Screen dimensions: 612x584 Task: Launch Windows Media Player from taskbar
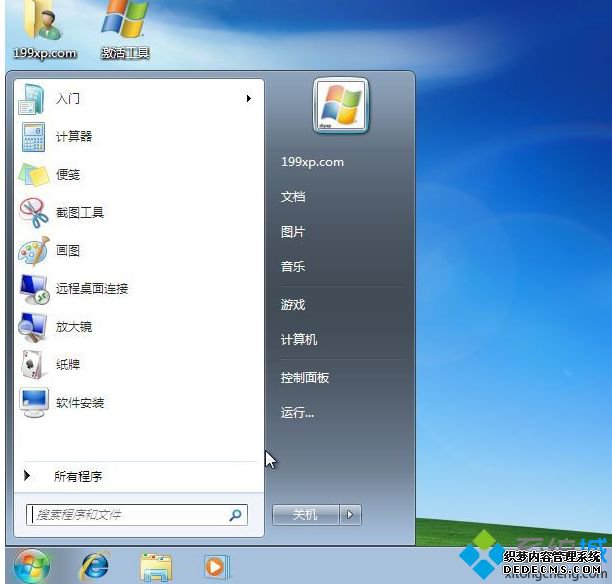coord(216,566)
